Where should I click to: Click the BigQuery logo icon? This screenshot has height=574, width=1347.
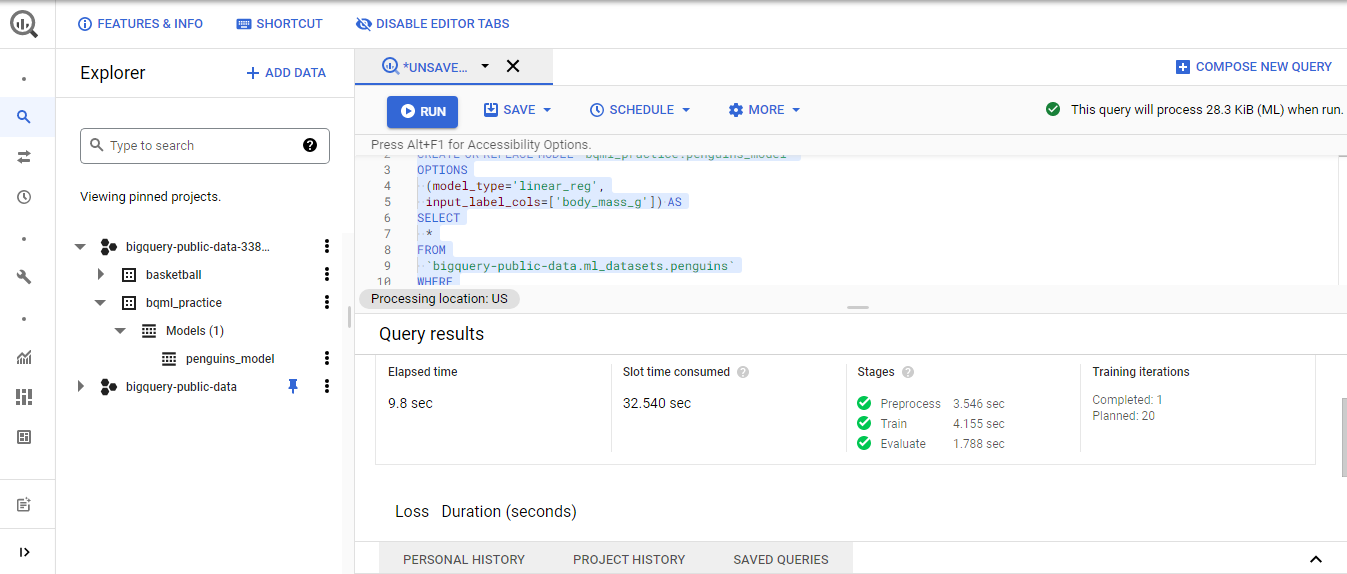(24, 23)
